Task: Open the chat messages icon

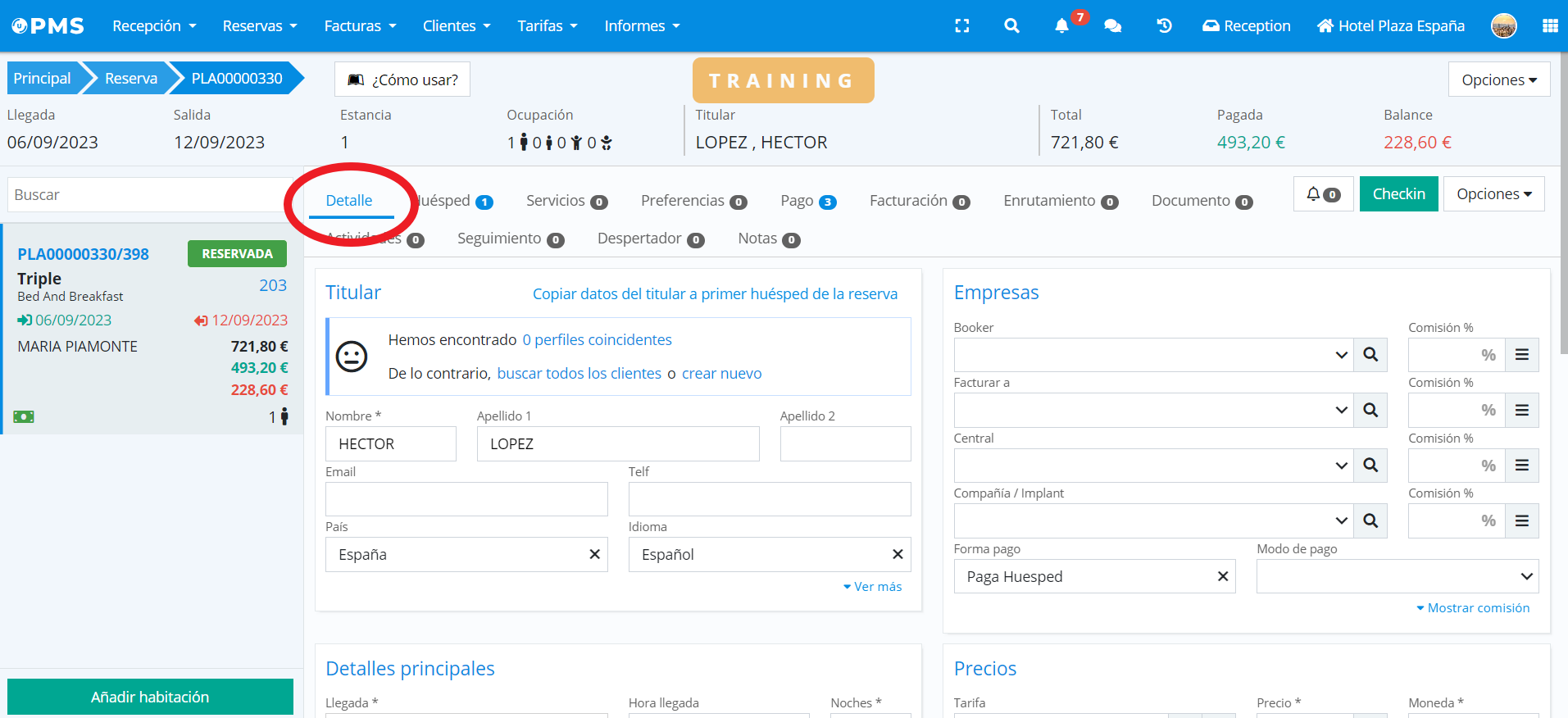Action: [1112, 26]
